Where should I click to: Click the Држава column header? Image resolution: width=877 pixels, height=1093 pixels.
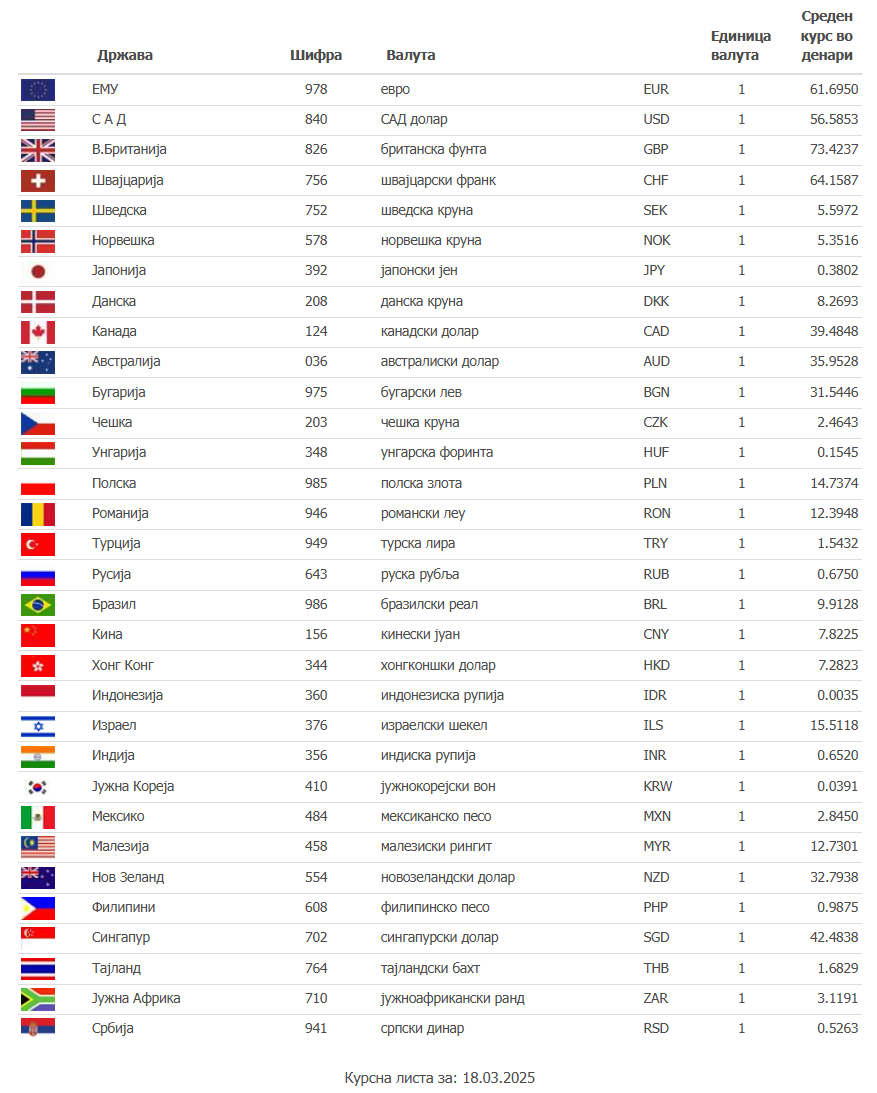click(125, 55)
